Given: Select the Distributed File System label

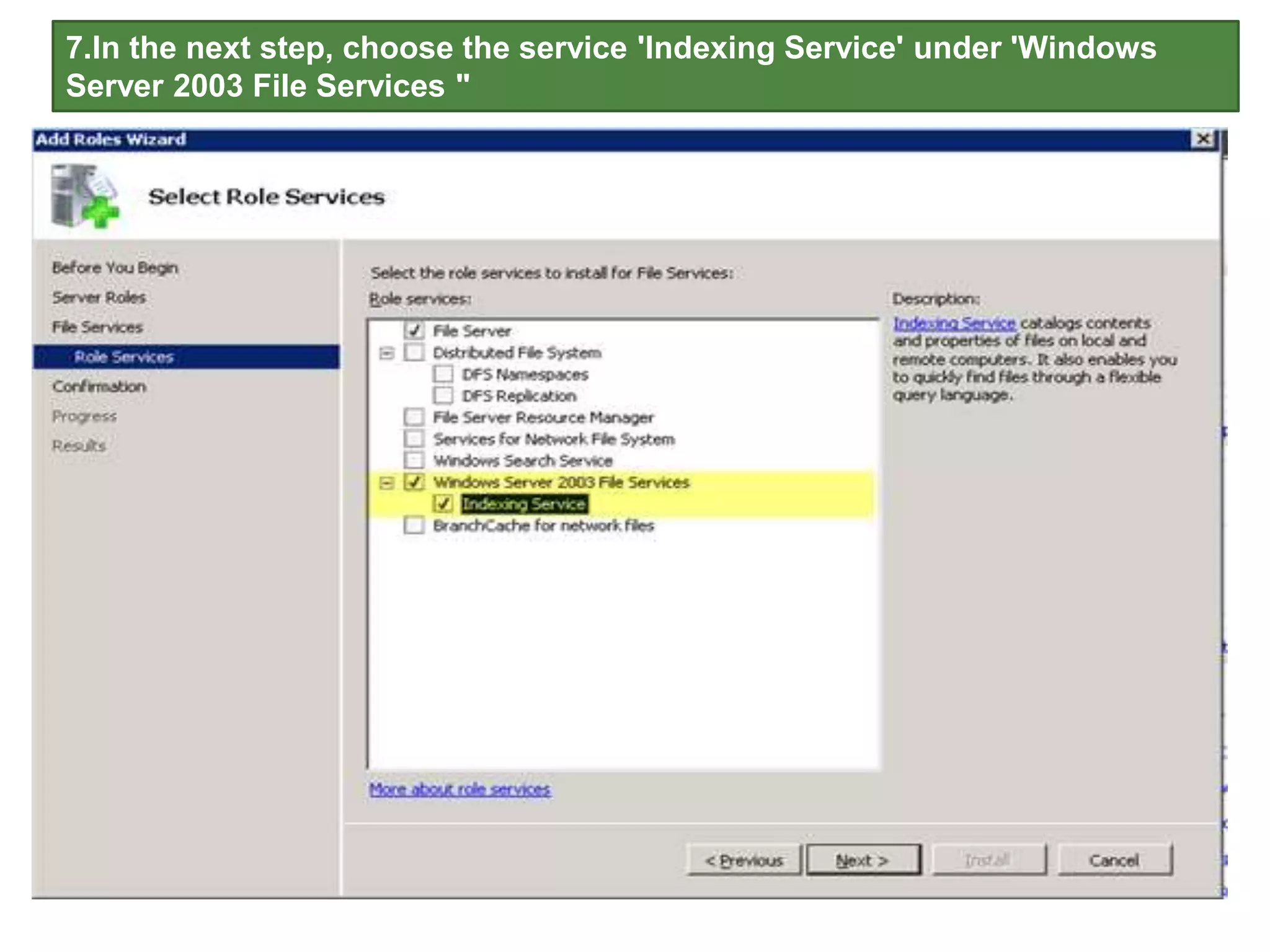Looking at the screenshot, I should point(517,353).
